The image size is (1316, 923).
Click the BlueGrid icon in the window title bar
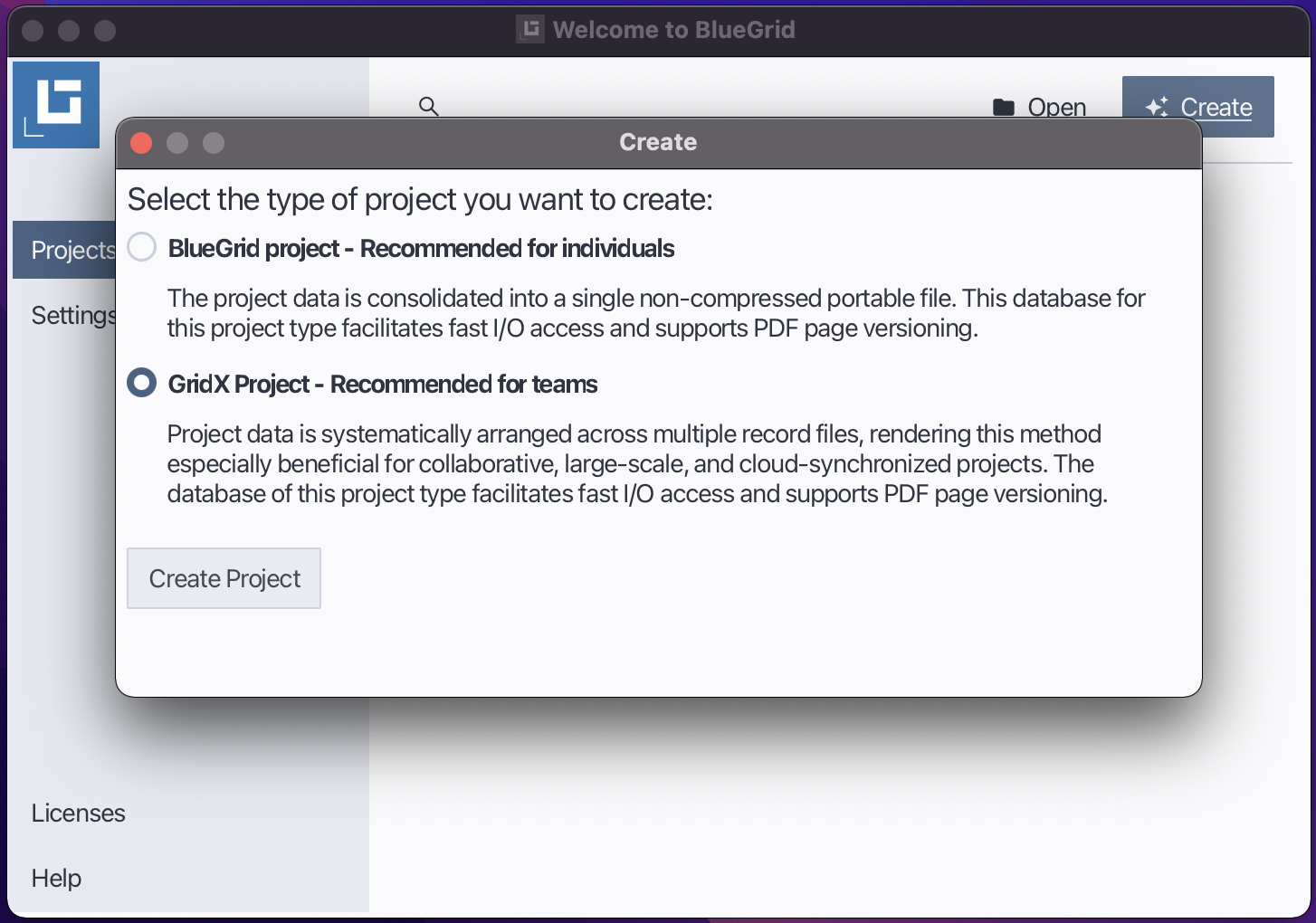coord(529,28)
